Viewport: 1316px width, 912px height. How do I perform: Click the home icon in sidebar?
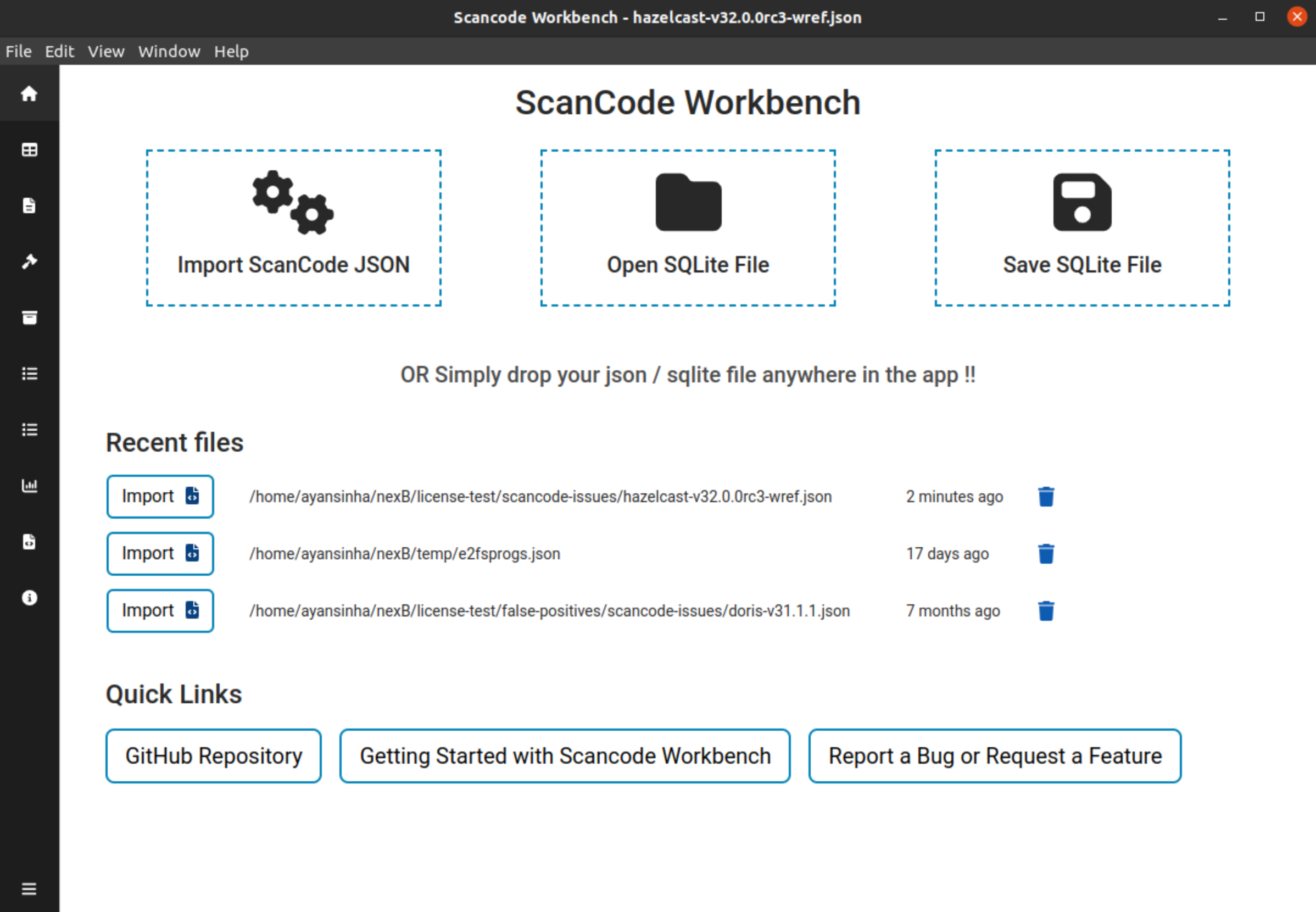[x=29, y=94]
